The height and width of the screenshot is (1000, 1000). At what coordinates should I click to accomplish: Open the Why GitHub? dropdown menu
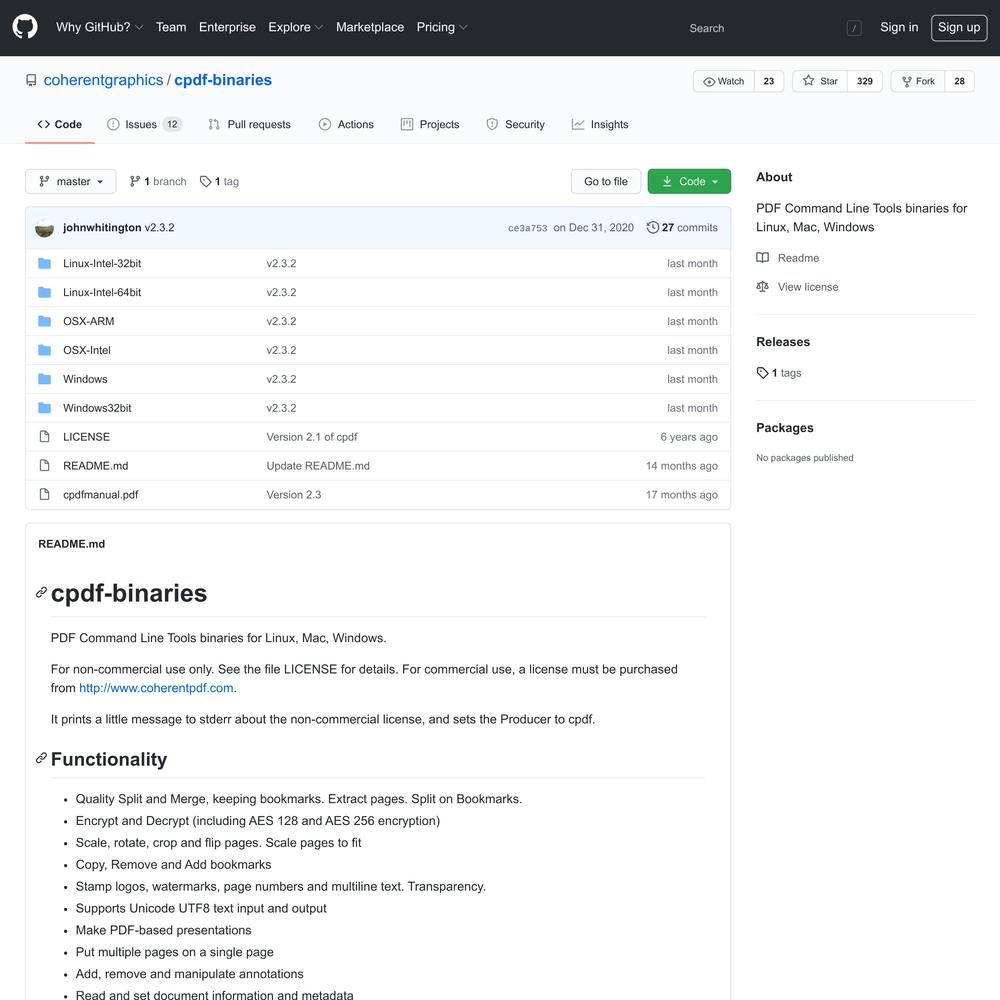click(99, 27)
